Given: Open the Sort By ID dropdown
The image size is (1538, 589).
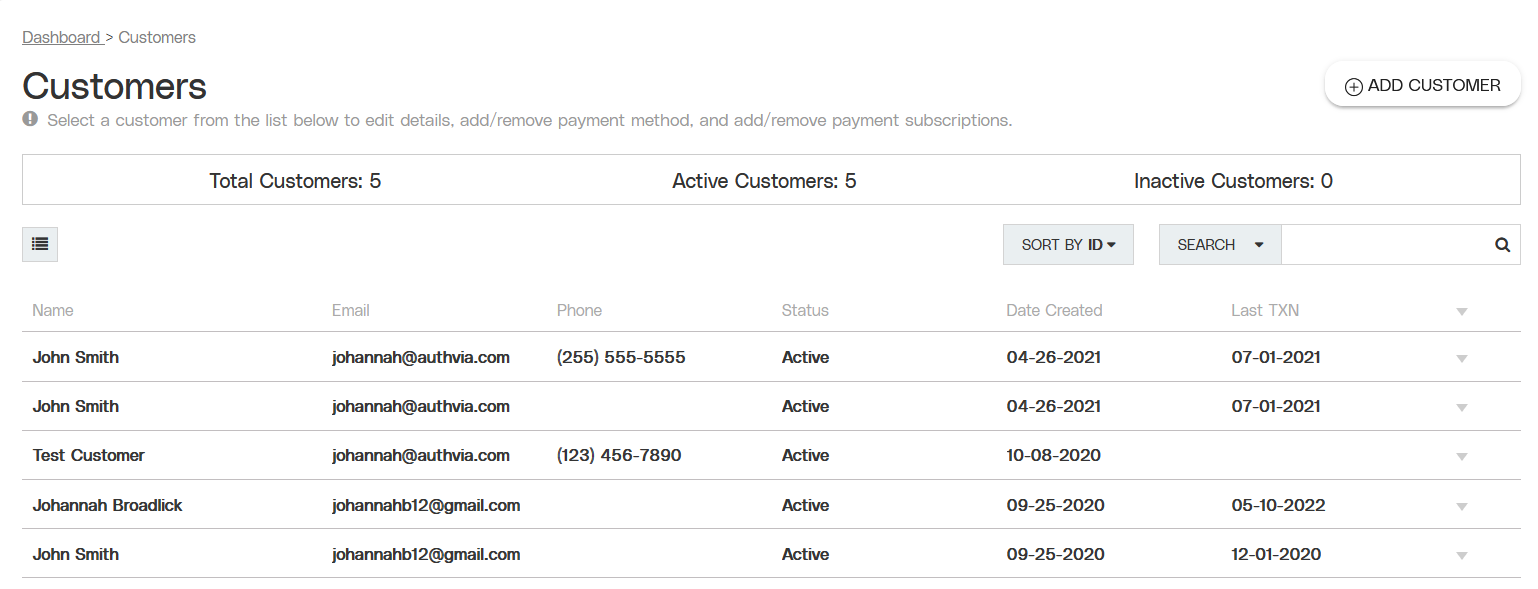Looking at the screenshot, I should [1068, 245].
